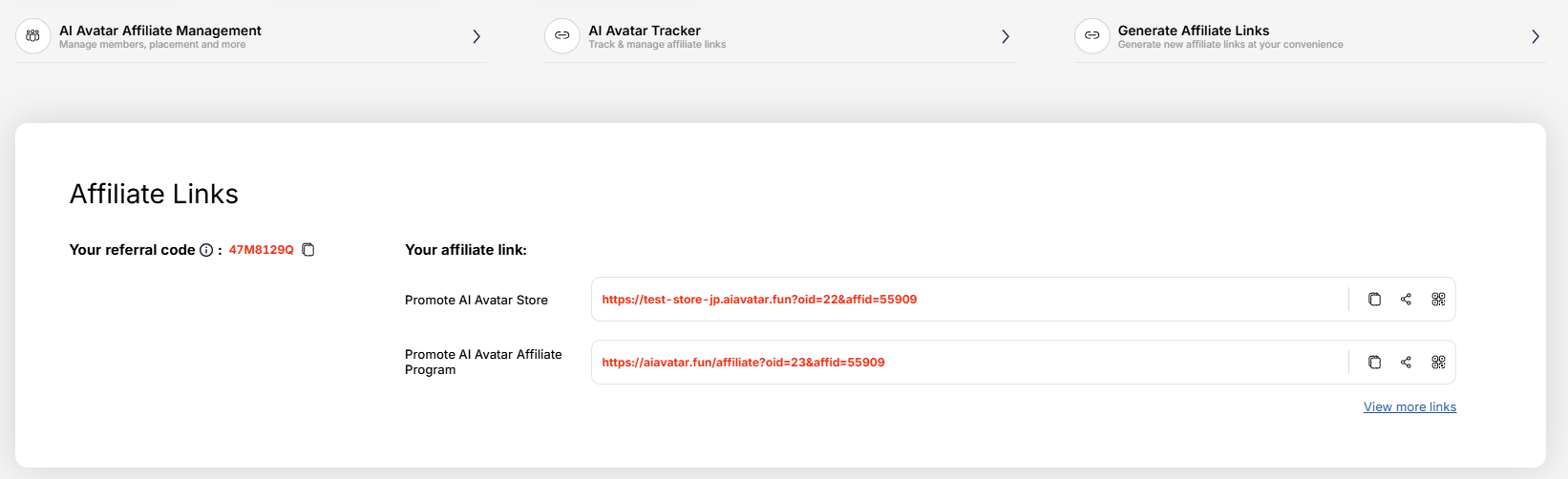Viewport: 1568px width, 479px height.
Task: Share the Affiliate Program link
Action: (1406, 363)
